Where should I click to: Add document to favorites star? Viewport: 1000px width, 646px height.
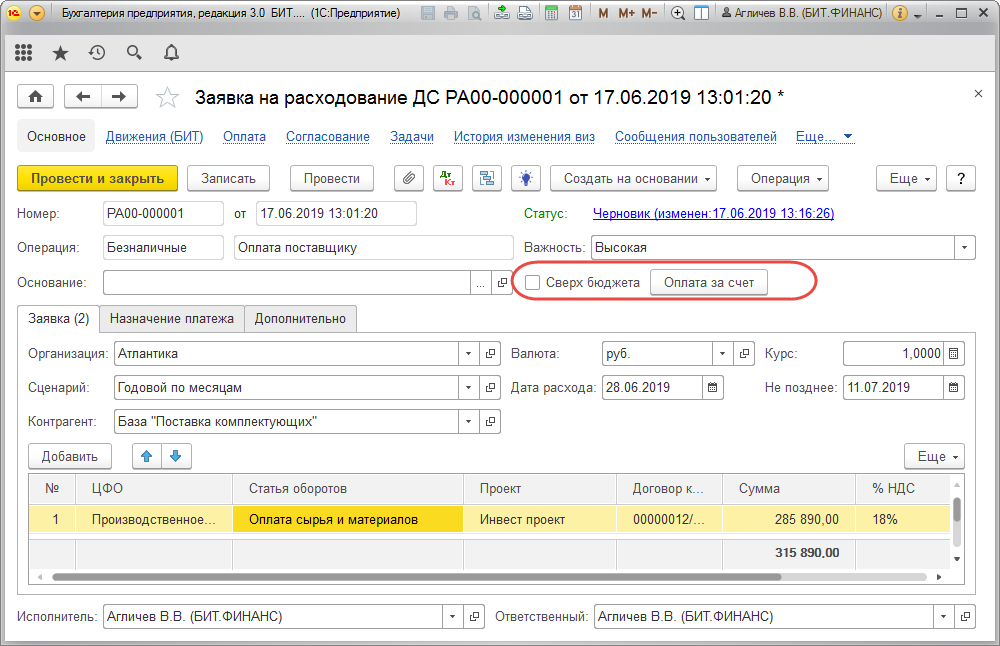[x=168, y=97]
